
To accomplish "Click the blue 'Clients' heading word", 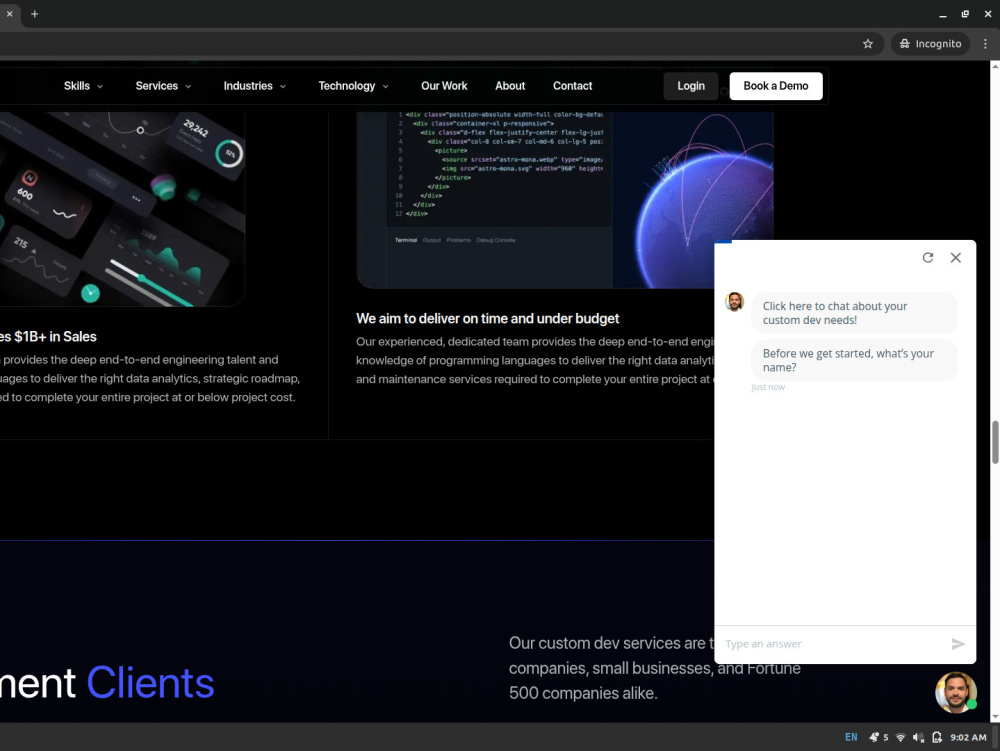I will click(x=151, y=683).
